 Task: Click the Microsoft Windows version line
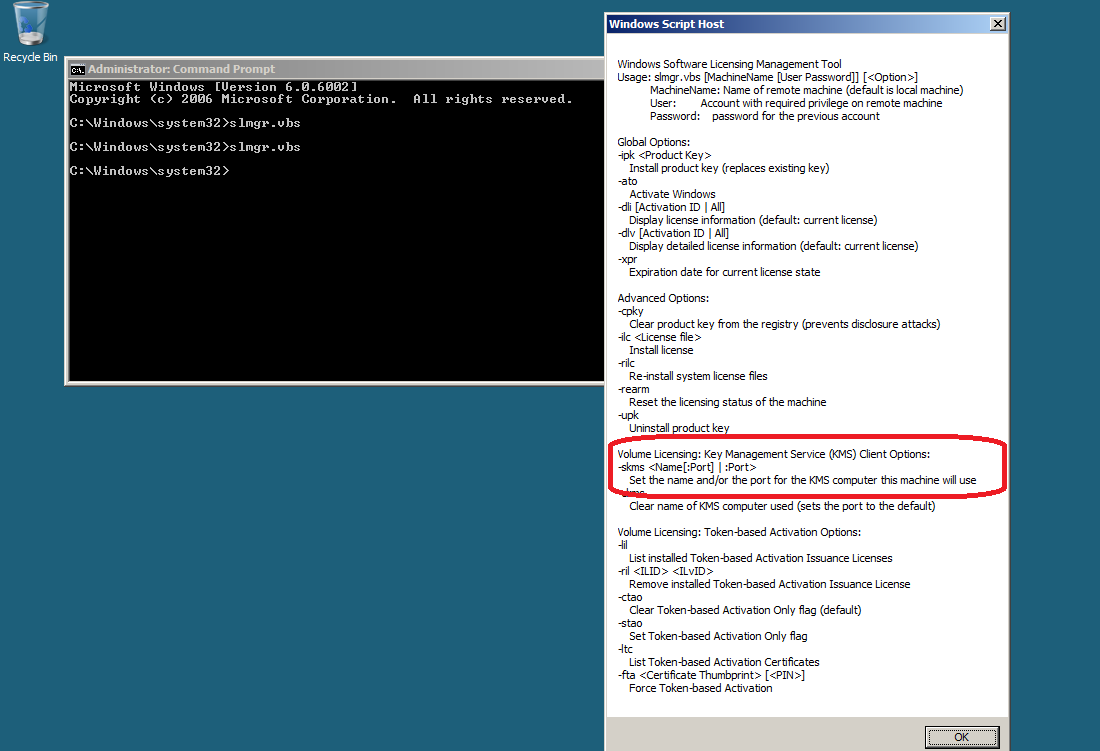point(214,87)
